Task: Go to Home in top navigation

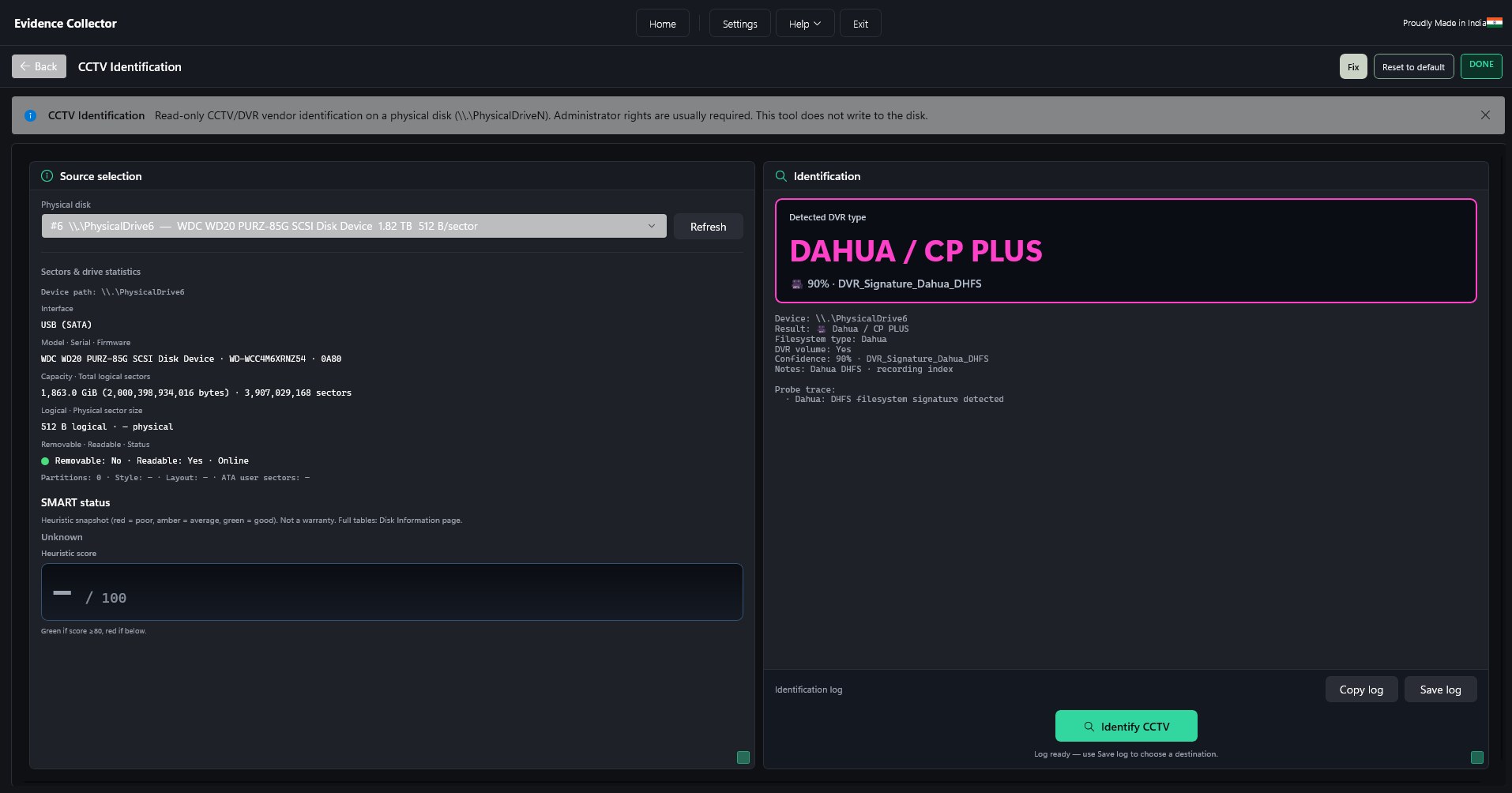Action: (662, 24)
